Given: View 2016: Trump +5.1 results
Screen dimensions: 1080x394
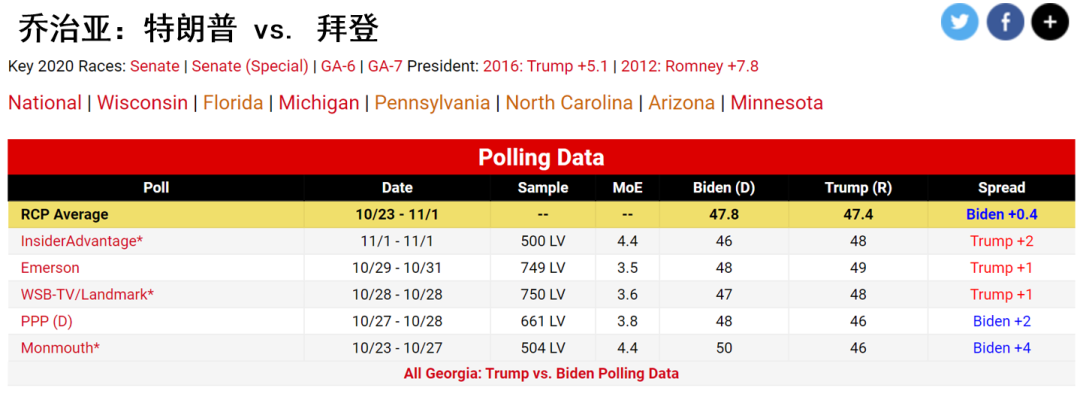Looking at the screenshot, I should click(546, 67).
